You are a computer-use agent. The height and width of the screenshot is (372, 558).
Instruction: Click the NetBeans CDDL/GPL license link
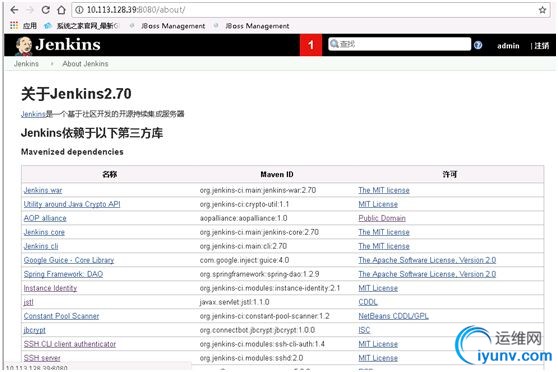[x=393, y=316]
